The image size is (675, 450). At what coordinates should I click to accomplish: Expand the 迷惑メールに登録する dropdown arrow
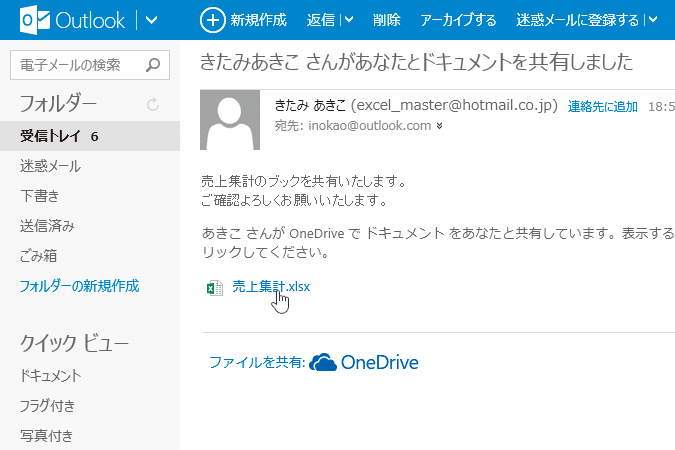pos(653,19)
